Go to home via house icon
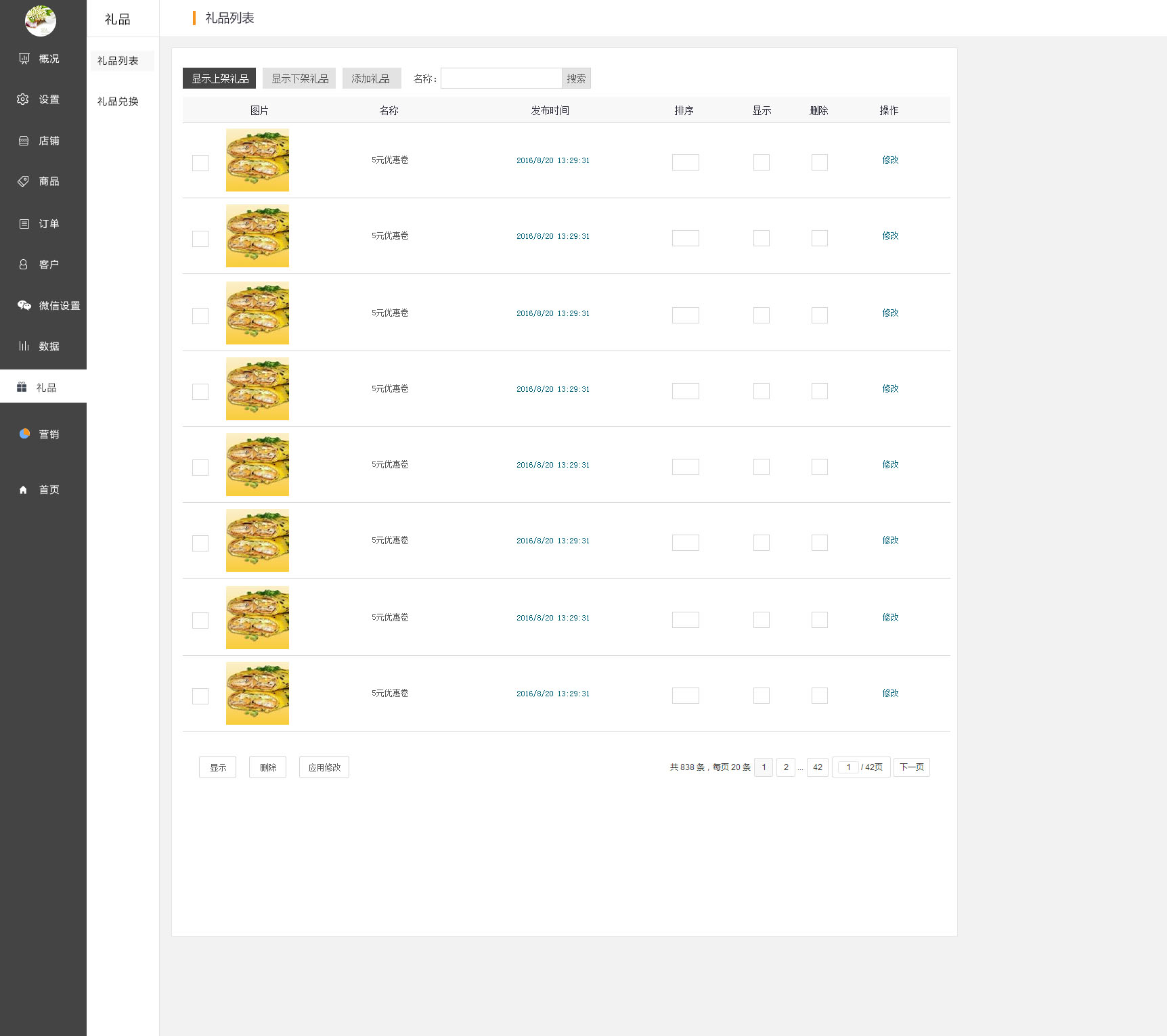 point(24,490)
